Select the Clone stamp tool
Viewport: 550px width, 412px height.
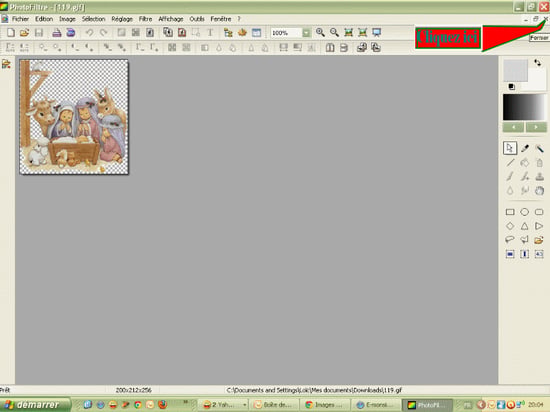tap(539, 176)
